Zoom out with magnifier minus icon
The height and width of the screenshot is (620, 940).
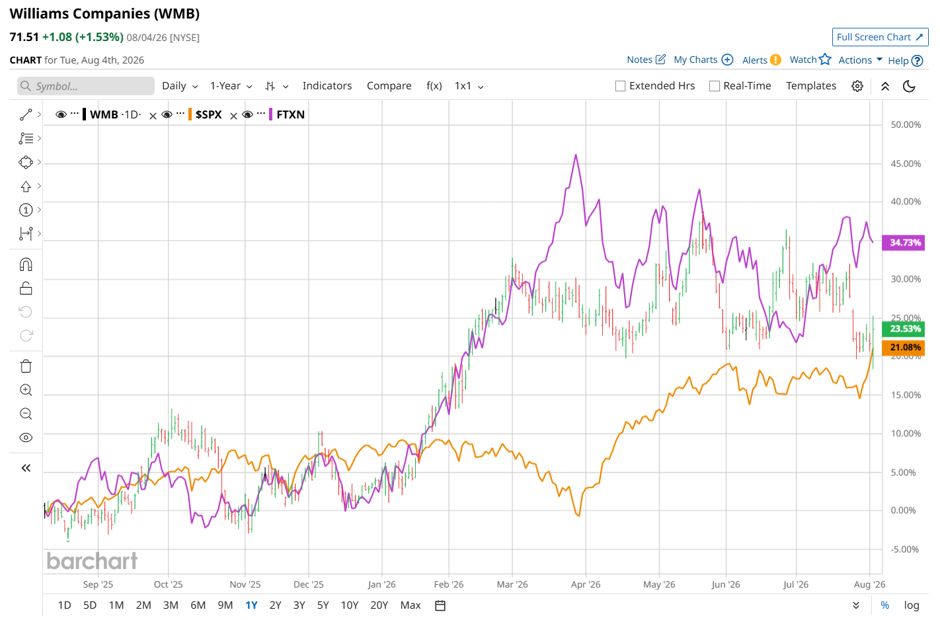point(25,414)
